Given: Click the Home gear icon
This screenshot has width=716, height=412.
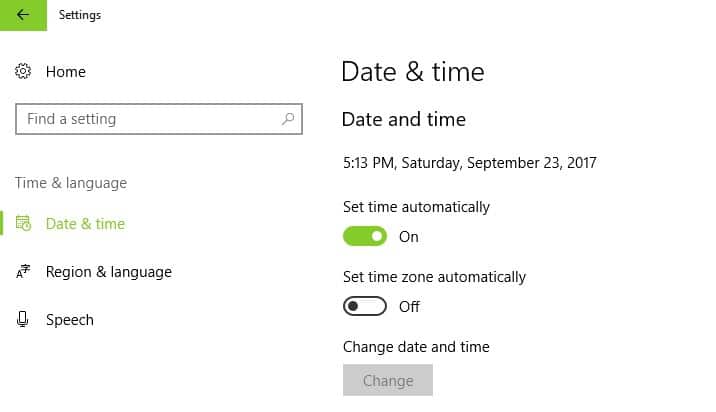Looking at the screenshot, I should 23,72.
